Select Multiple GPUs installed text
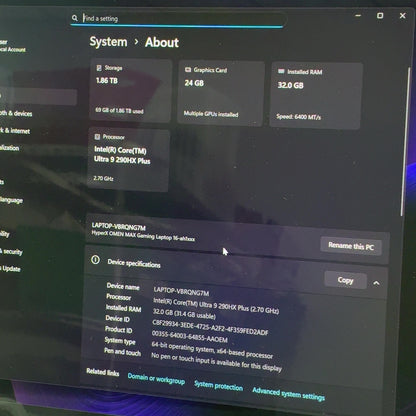 pyautogui.click(x=211, y=114)
